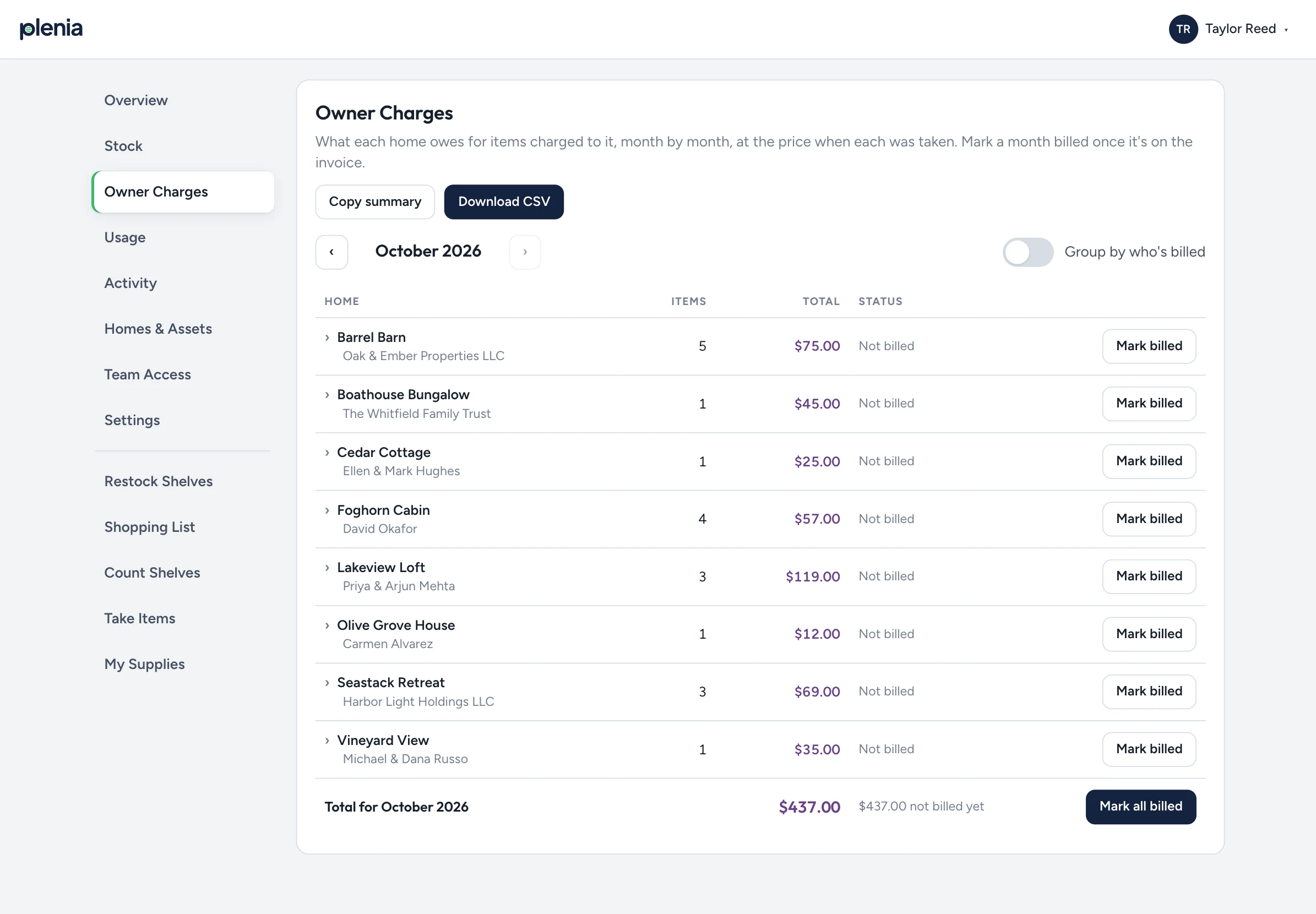This screenshot has height=914, width=1316.
Task: Click the October 2026 month label
Action: coord(428,252)
